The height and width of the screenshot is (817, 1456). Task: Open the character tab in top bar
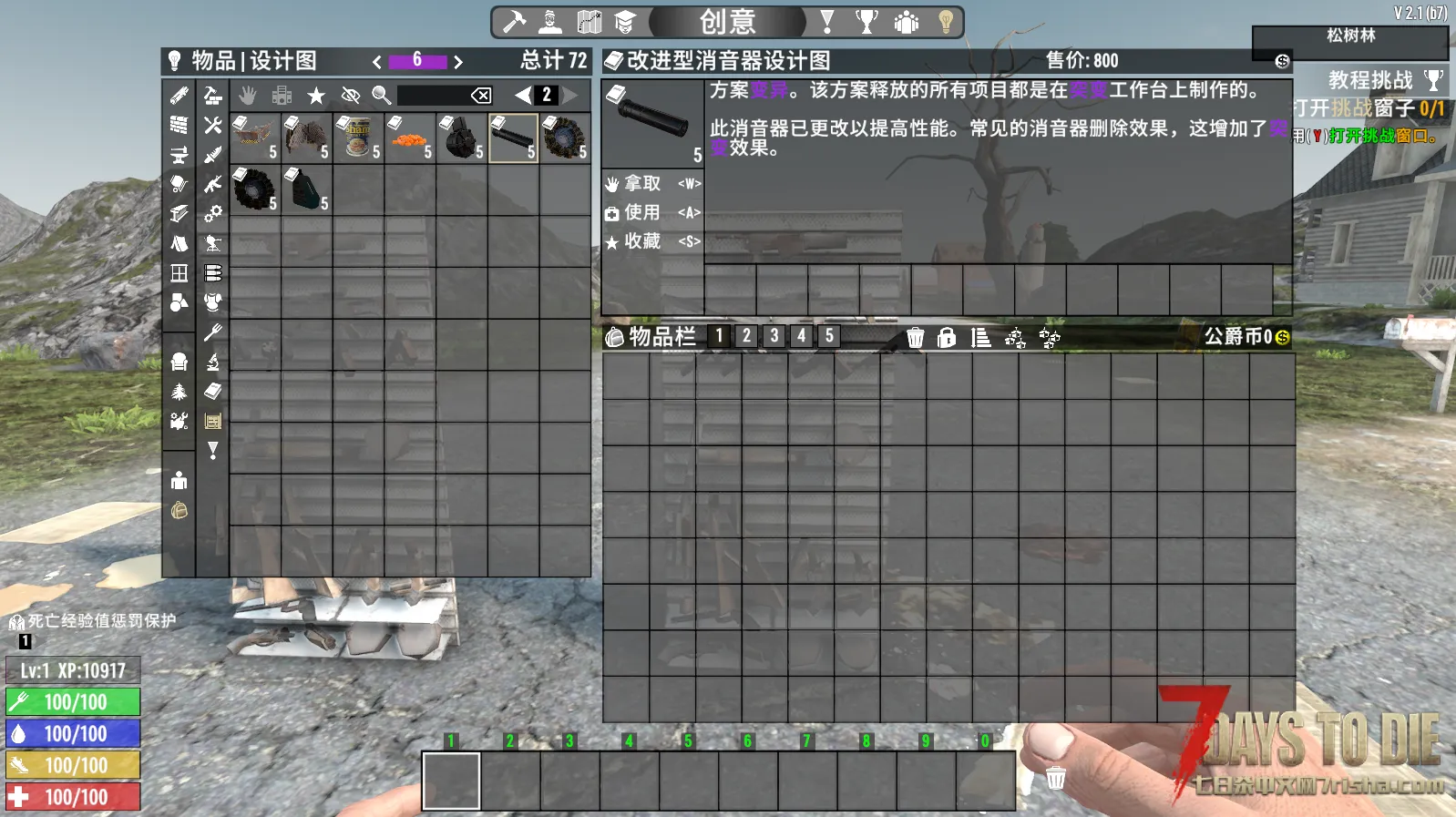click(550, 21)
